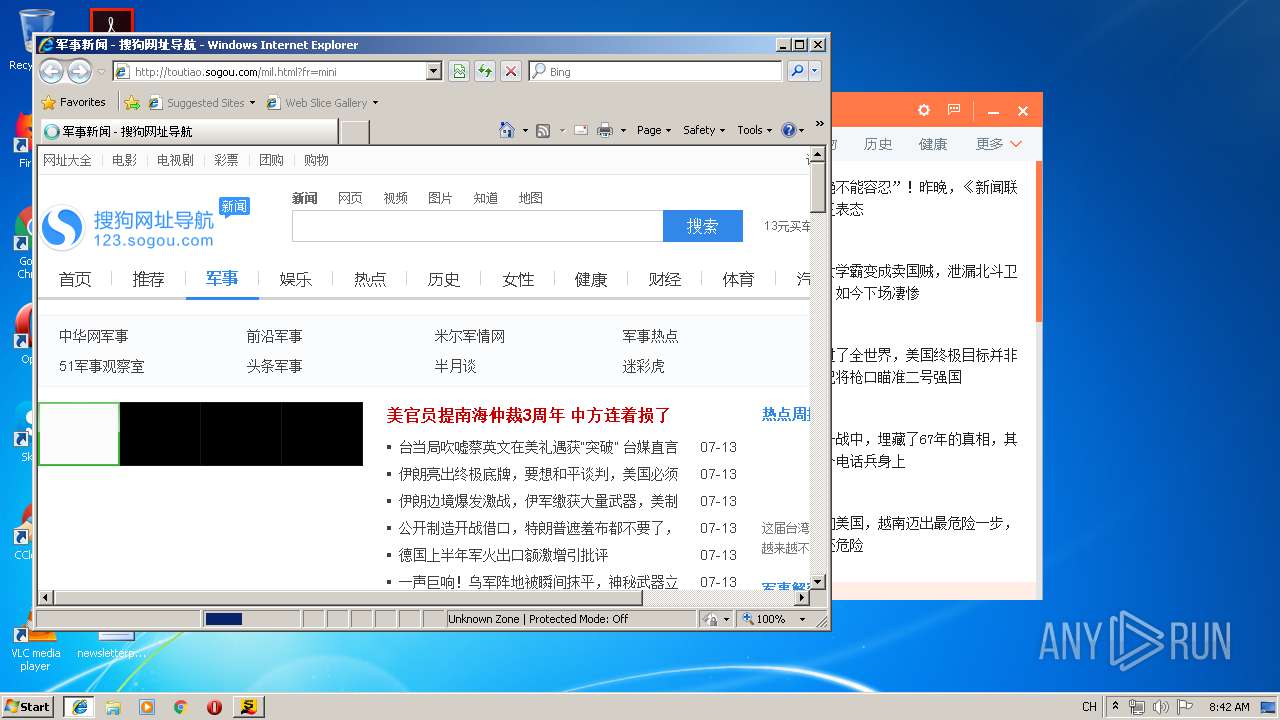The width and height of the screenshot is (1280, 720).
Task: Go forward with the IE Forward arrow
Action: click(x=79, y=71)
